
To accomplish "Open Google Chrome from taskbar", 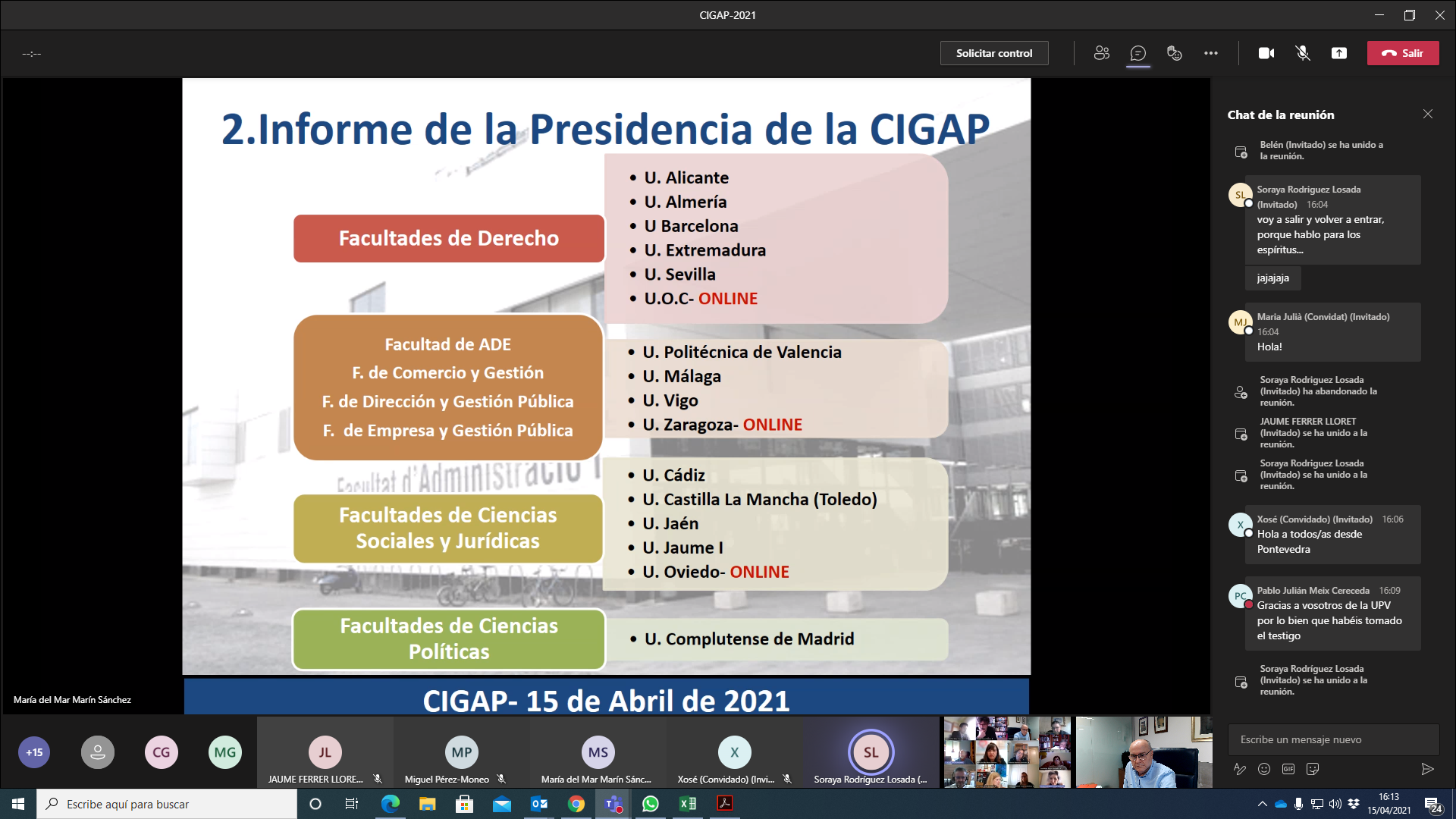I will click(576, 804).
